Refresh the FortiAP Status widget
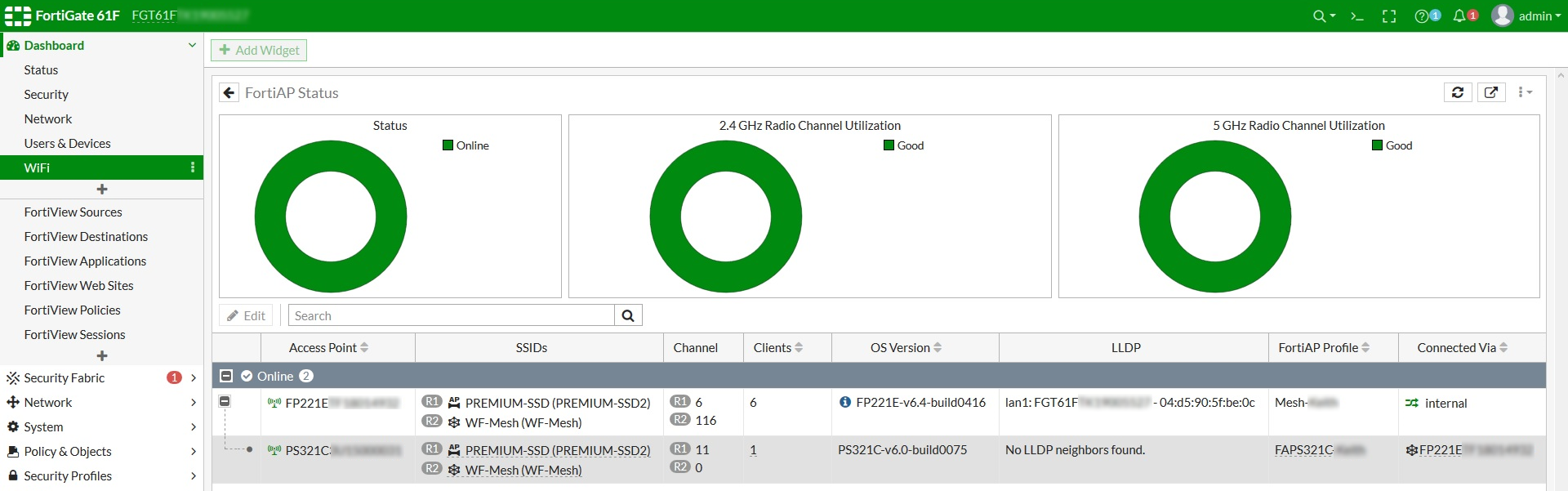This screenshot has height=491, width=1568. click(1458, 92)
